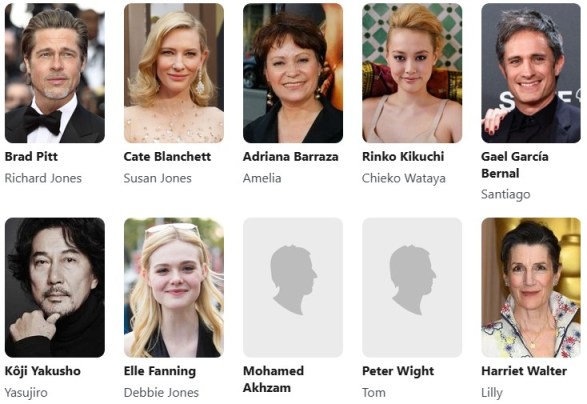Click the Gael García Bernal name link
The height and width of the screenshot is (404, 587).
[515, 165]
